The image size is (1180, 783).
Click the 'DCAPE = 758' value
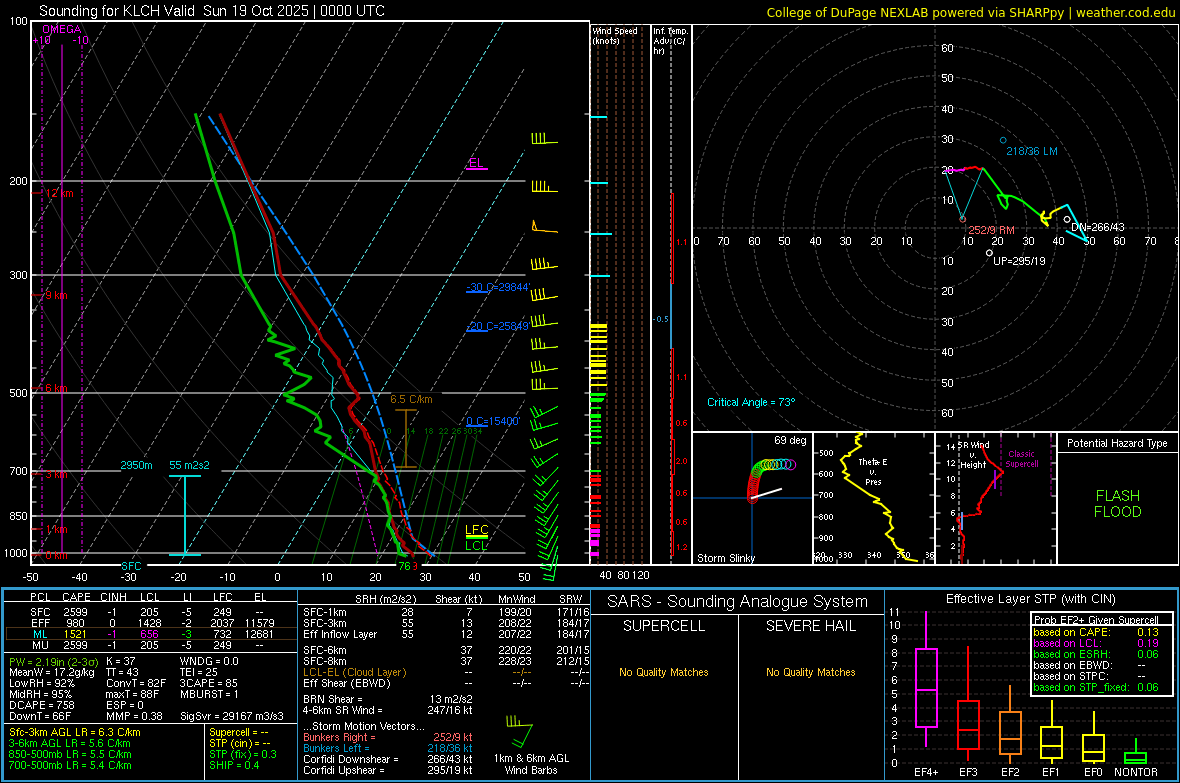click(x=41, y=705)
